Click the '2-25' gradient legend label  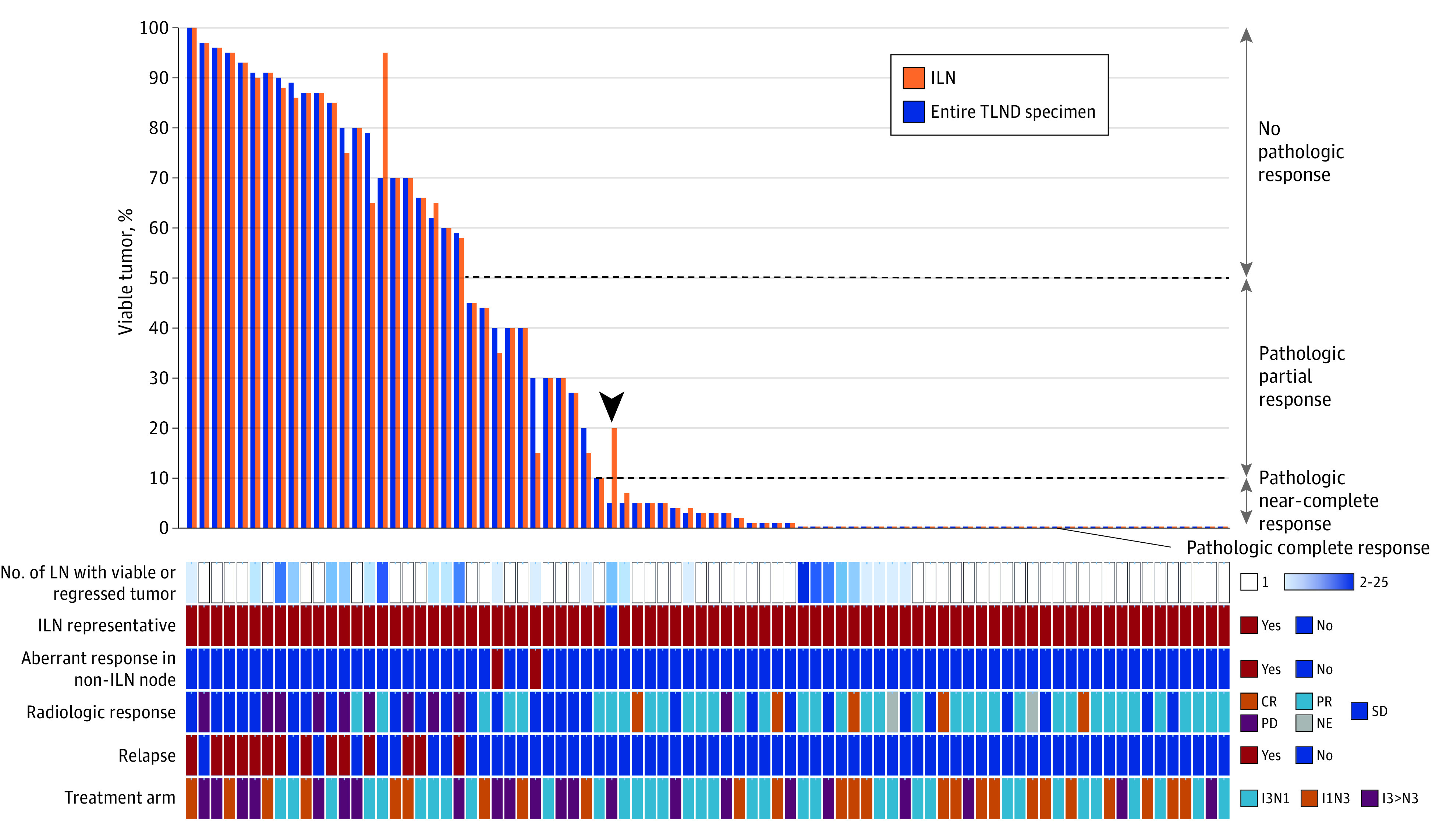tap(1374, 582)
